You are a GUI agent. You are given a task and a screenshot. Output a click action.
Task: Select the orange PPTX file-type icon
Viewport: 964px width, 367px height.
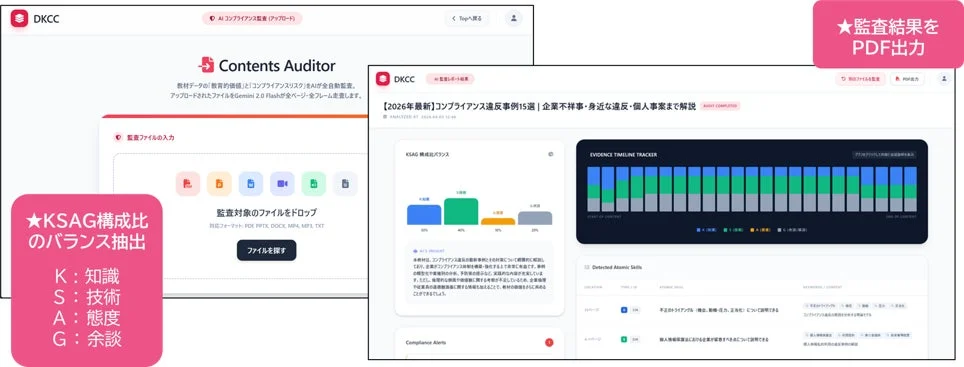click(x=219, y=183)
